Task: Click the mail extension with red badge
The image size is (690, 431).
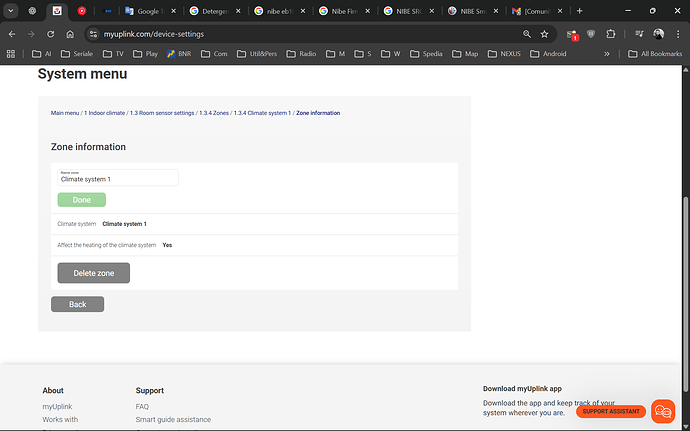Action: coord(572,34)
